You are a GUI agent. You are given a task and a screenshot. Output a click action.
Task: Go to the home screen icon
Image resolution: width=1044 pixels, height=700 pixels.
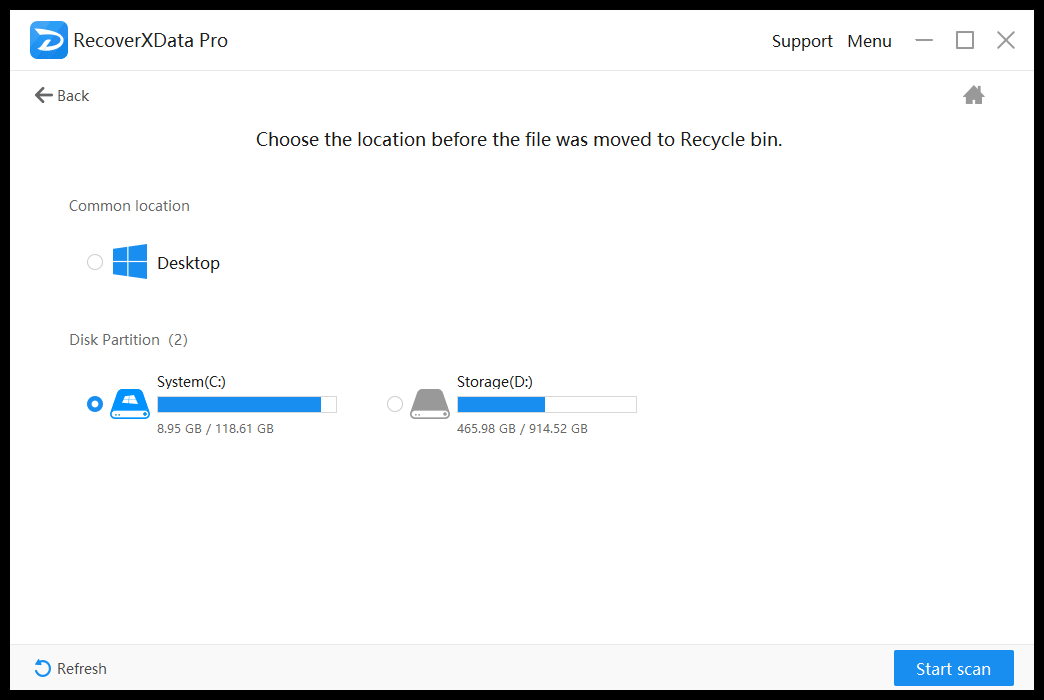973,95
